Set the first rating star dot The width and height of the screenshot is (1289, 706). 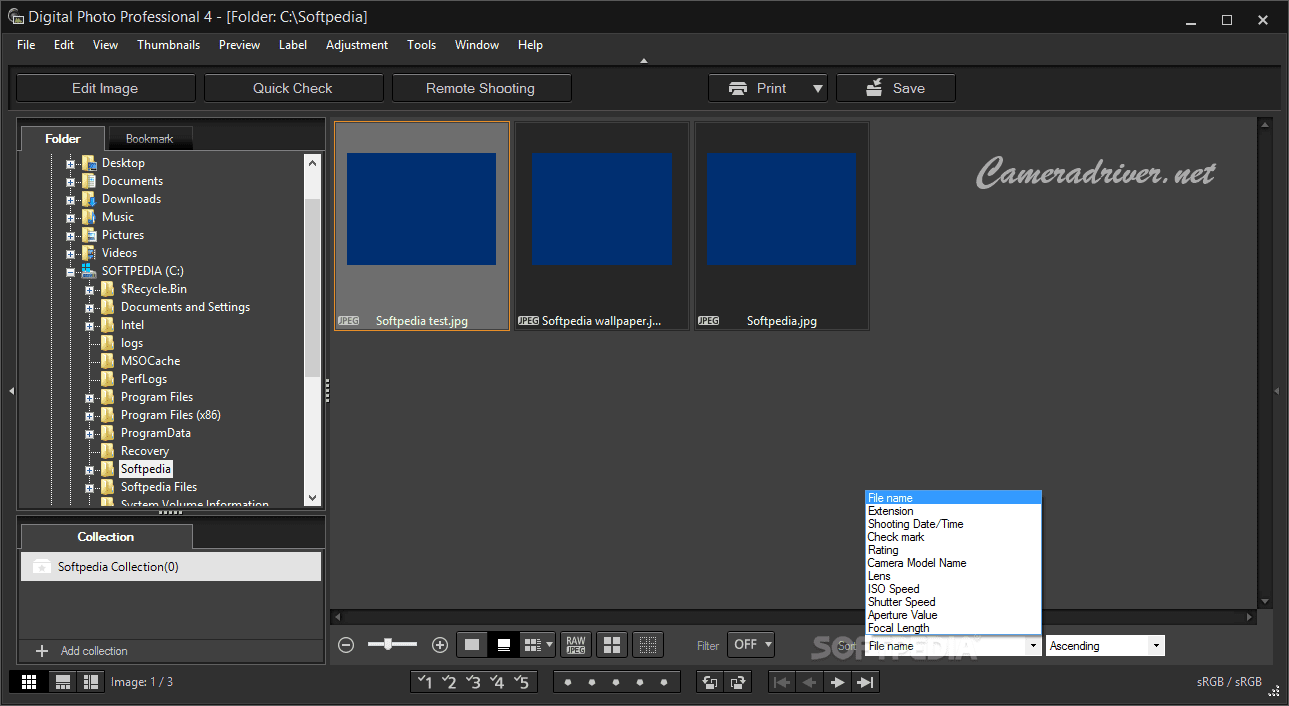point(568,682)
